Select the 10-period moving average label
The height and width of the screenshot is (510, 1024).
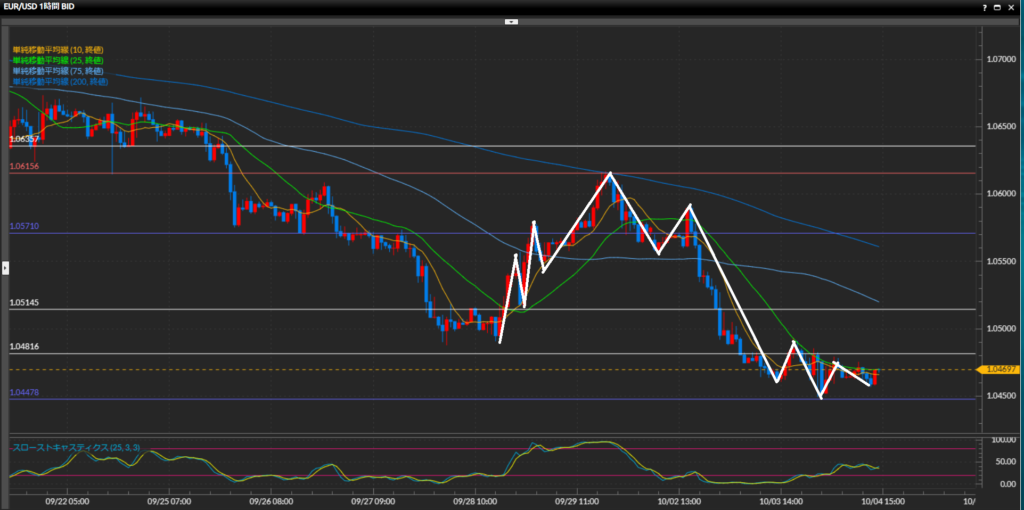(x=58, y=49)
